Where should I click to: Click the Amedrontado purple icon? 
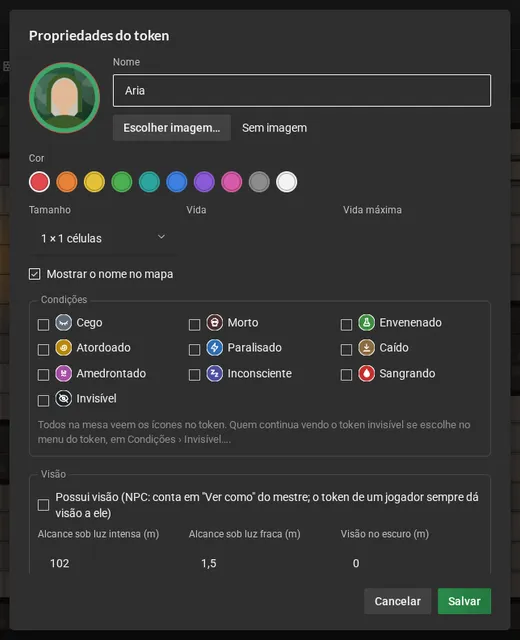(x=63, y=373)
